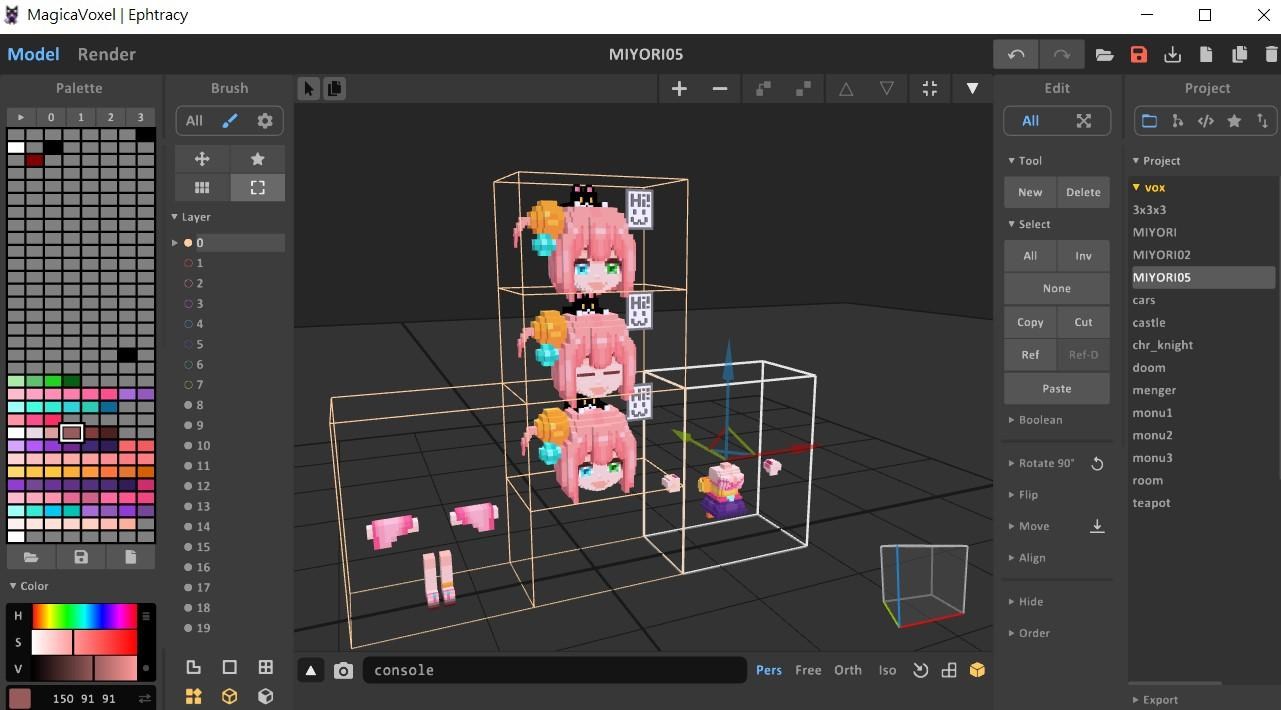The width and height of the screenshot is (1281, 710).
Task: Choose the Free camera mode
Action: pyautogui.click(x=808, y=670)
